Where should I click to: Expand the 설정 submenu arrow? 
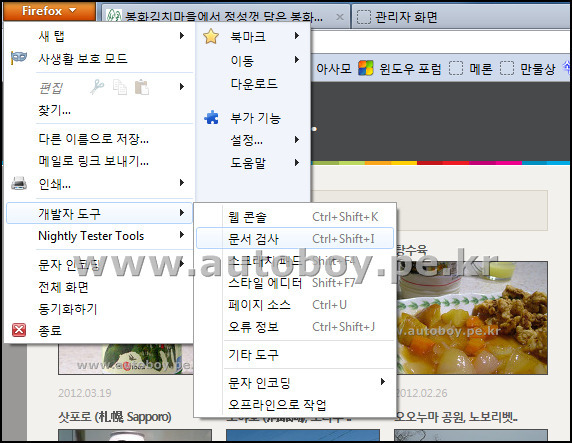[x=297, y=140]
